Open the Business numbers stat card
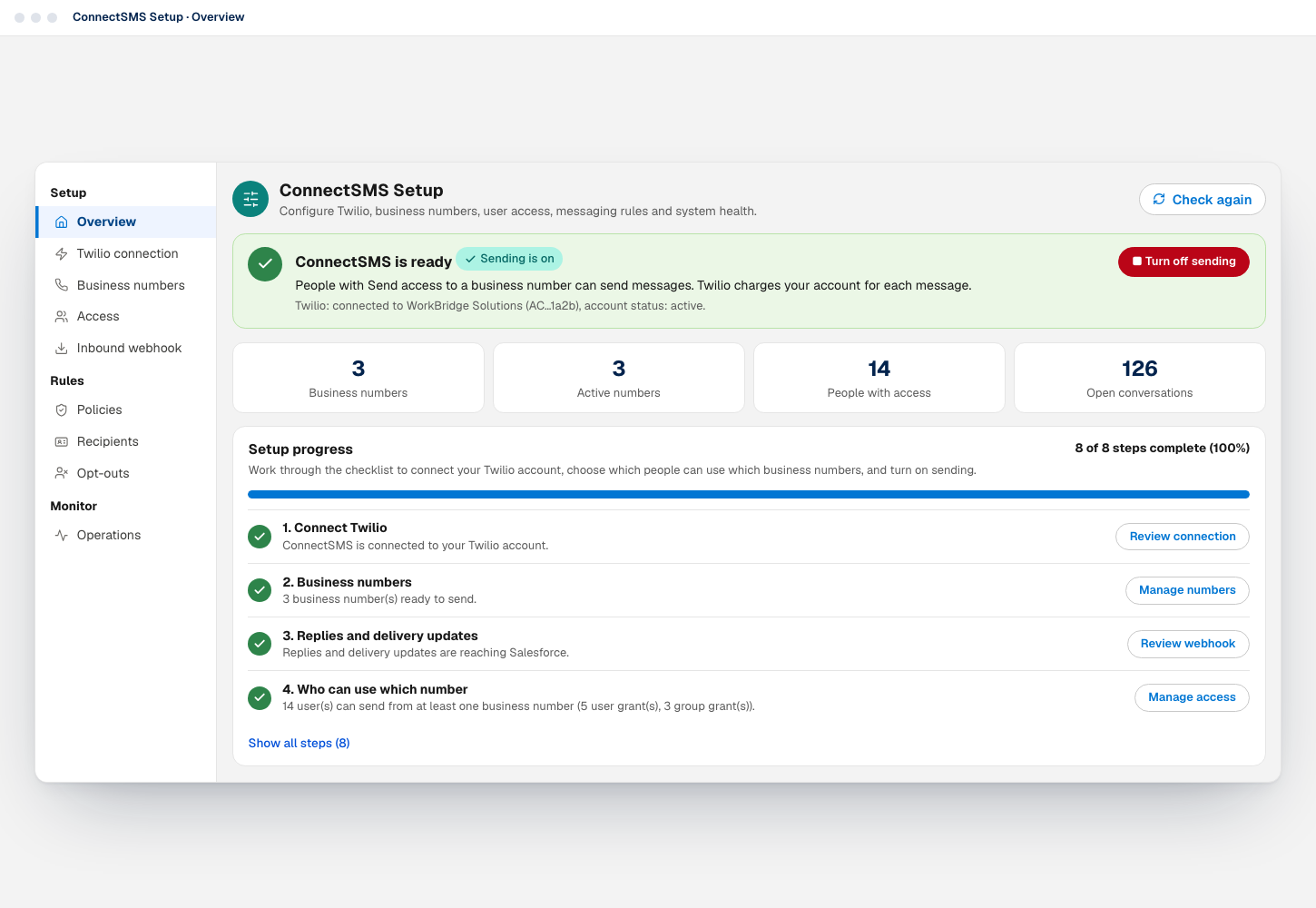The width and height of the screenshot is (1316, 908). [x=358, y=378]
